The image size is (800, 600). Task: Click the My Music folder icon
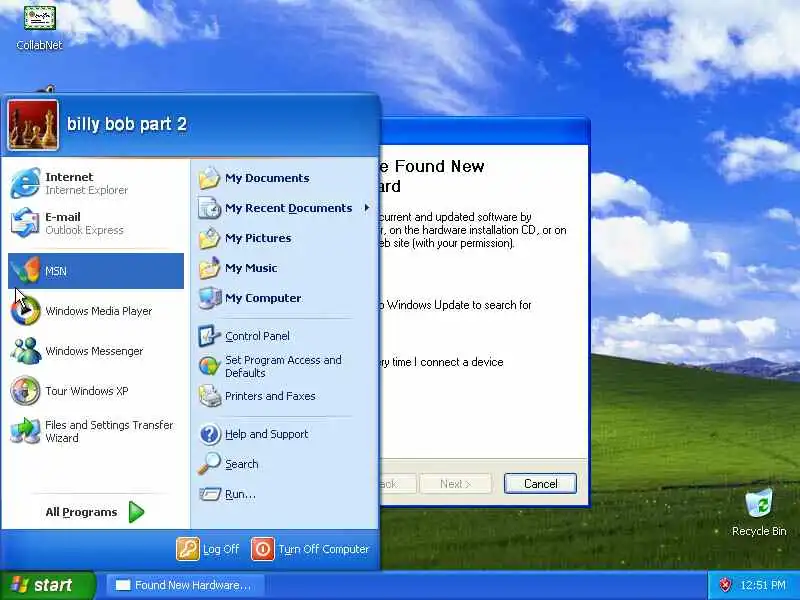tap(209, 268)
